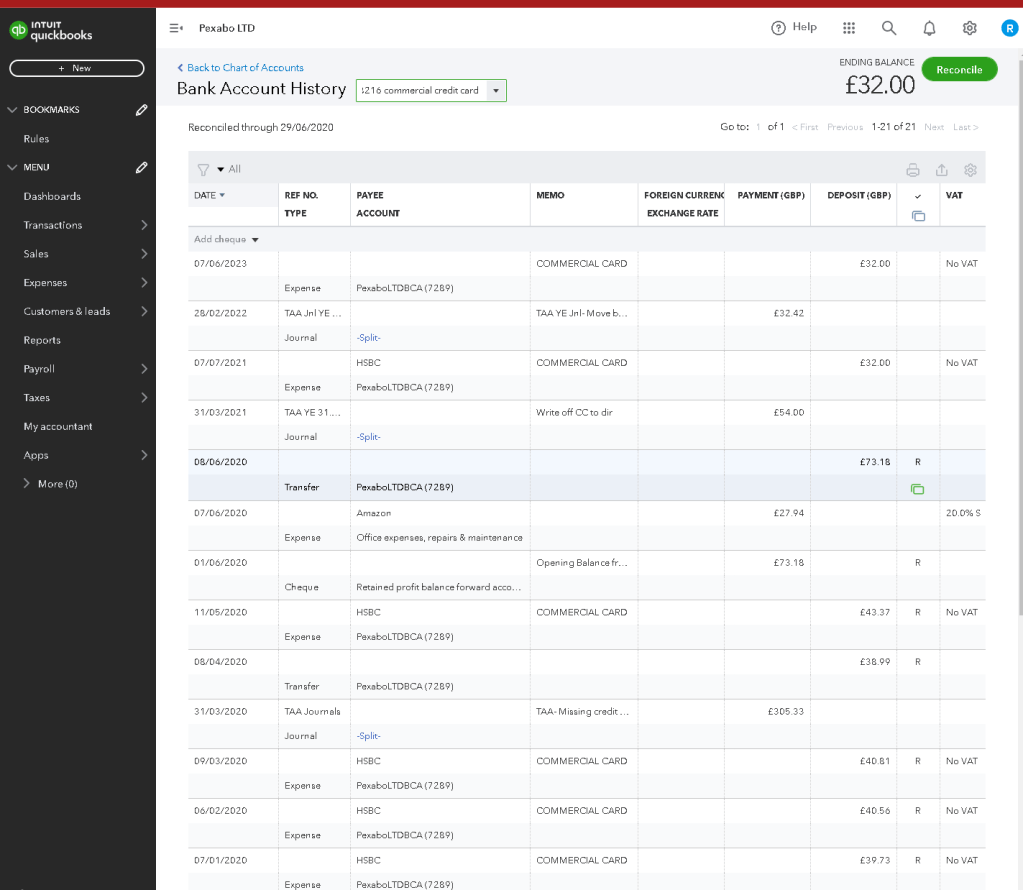
Task: Select the 07/06/2023 transaction date
Action: pyautogui.click(x=221, y=264)
